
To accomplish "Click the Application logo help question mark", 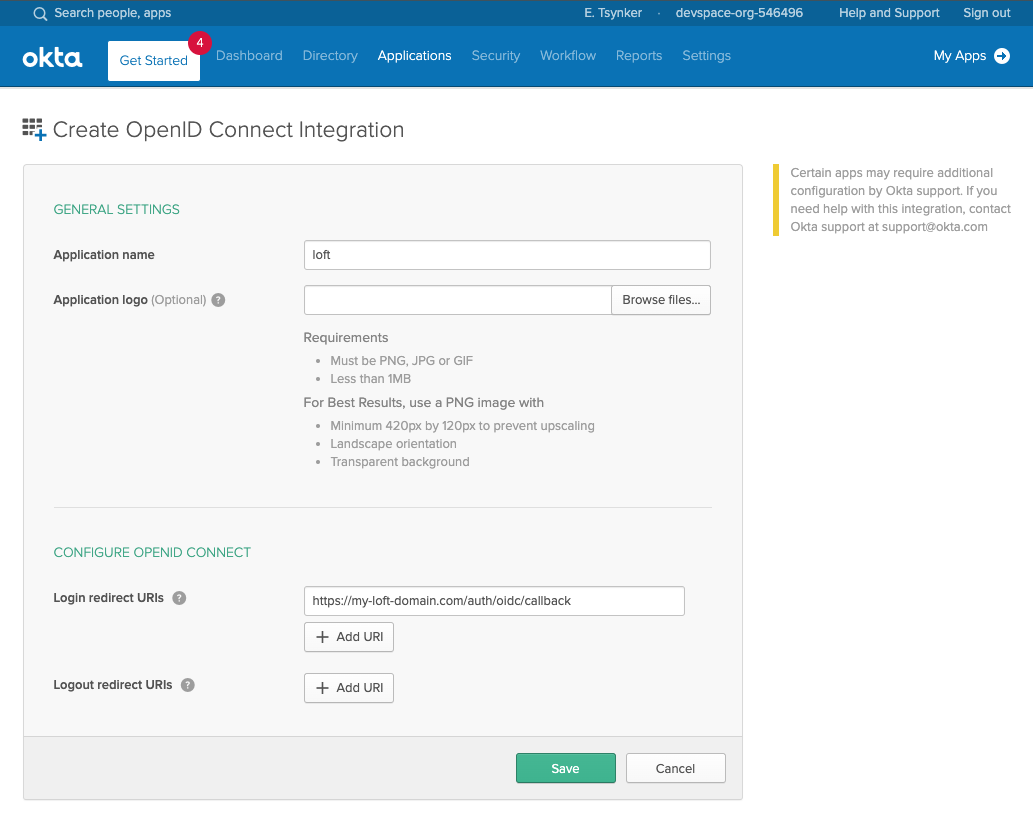I will tap(218, 299).
